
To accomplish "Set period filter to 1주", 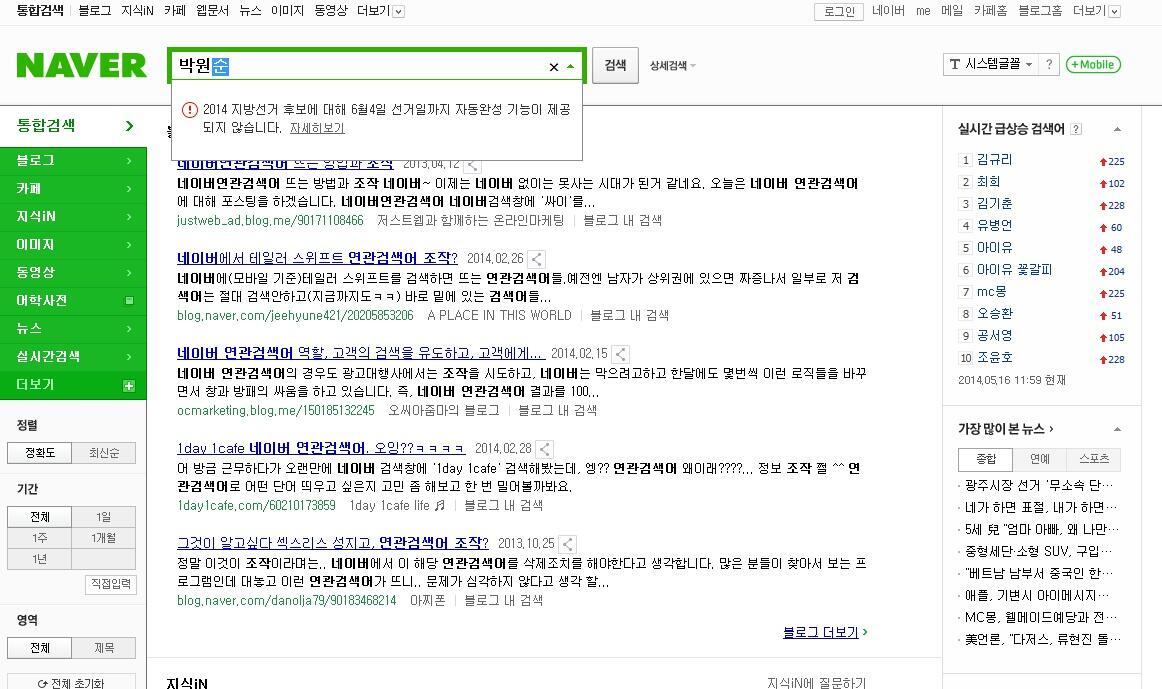I will click(x=39, y=538).
